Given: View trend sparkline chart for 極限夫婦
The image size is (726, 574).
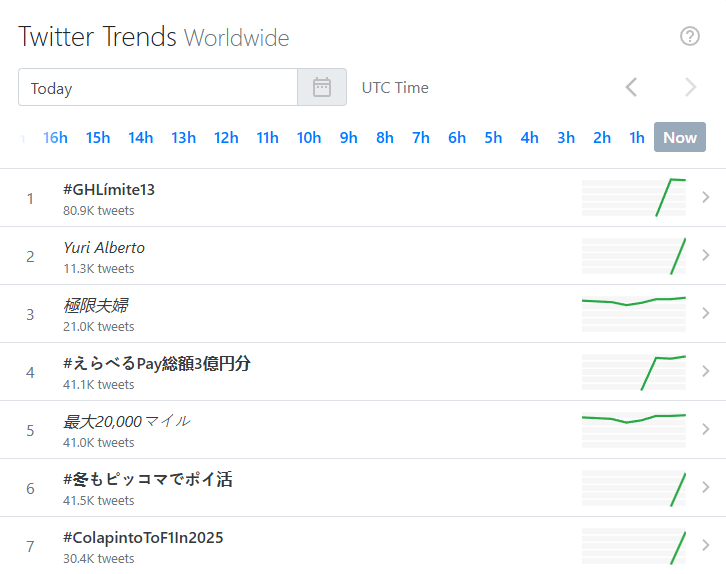Looking at the screenshot, I should 634,314.
